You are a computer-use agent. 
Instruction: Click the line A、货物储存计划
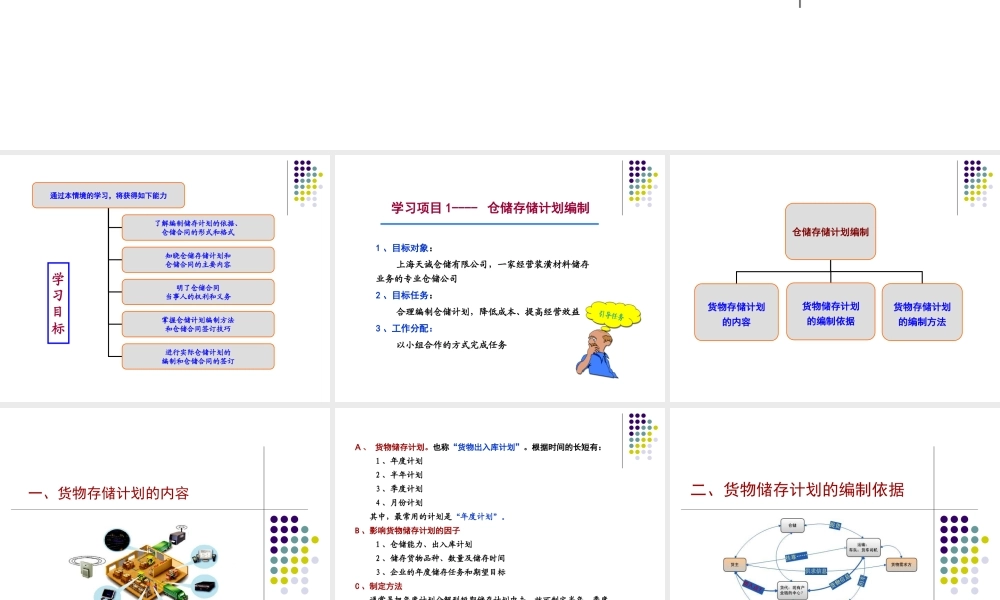click(x=478, y=447)
